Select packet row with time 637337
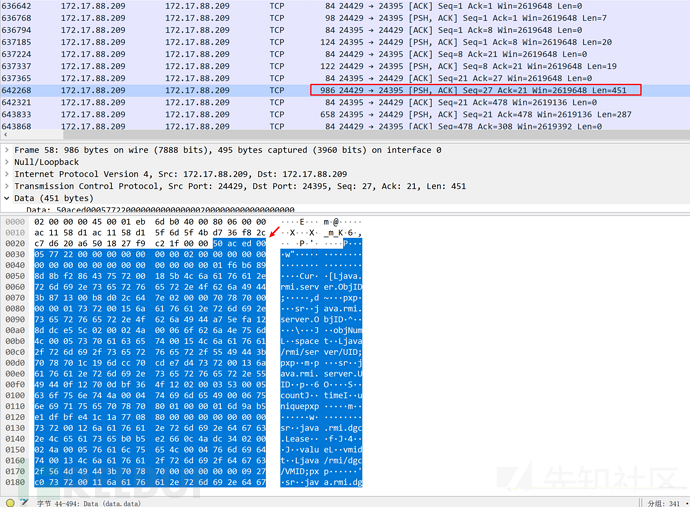The height and width of the screenshot is (507, 690). [345, 66]
